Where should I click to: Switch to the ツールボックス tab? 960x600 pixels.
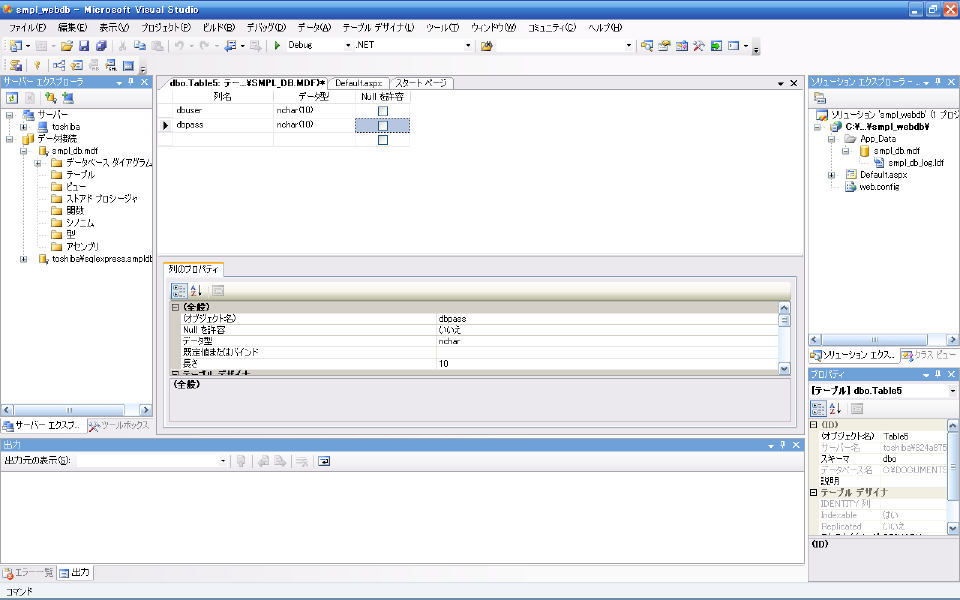pyautogui.click(x=119, y=426)
